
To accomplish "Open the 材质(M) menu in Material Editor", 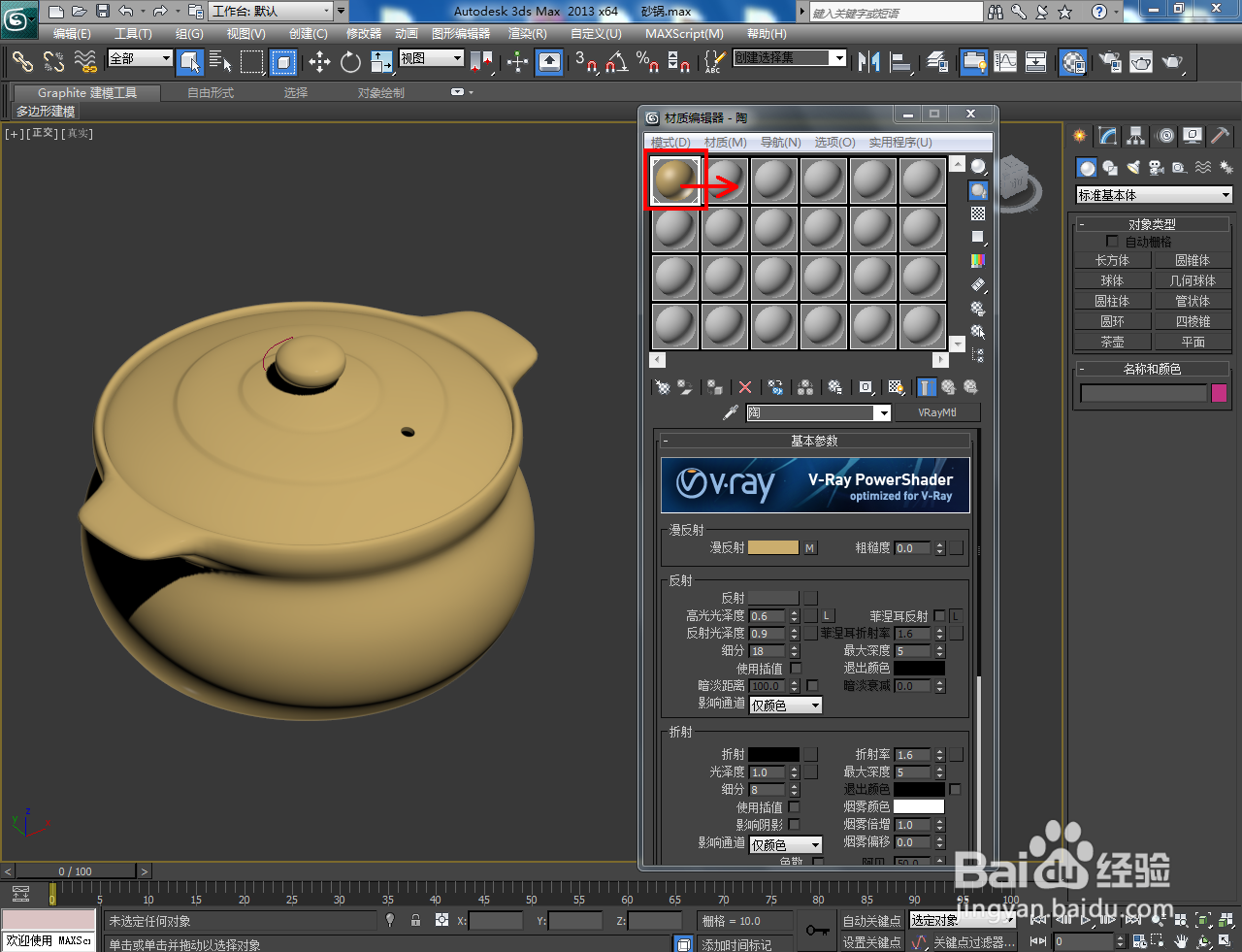I will 726,142.
